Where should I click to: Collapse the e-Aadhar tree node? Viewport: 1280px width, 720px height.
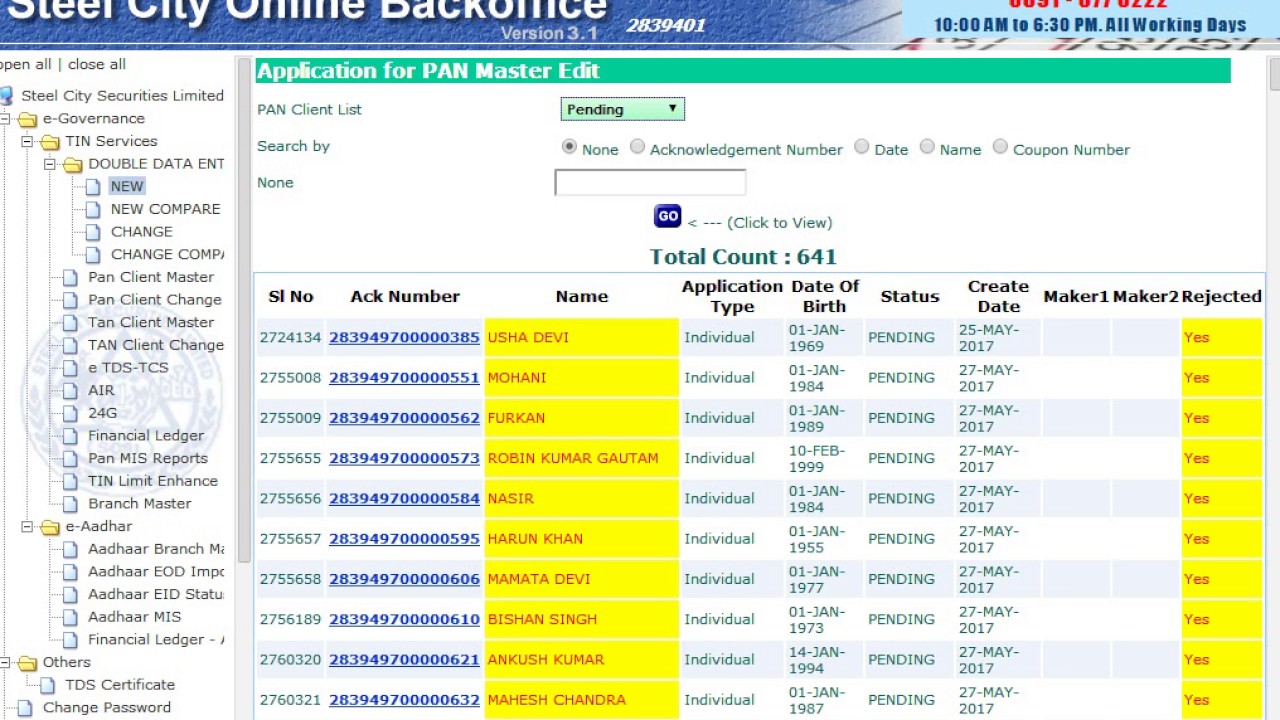[x=27, y=526]
